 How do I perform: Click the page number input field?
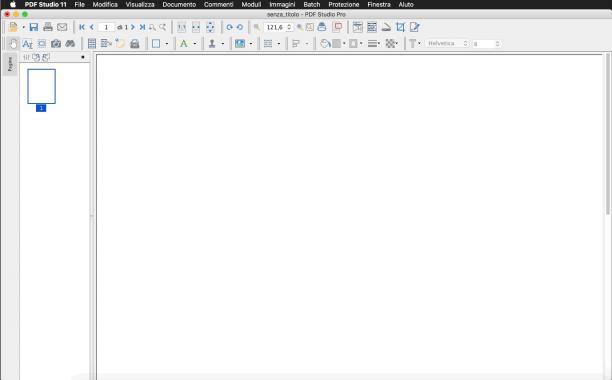coord(106,27)
